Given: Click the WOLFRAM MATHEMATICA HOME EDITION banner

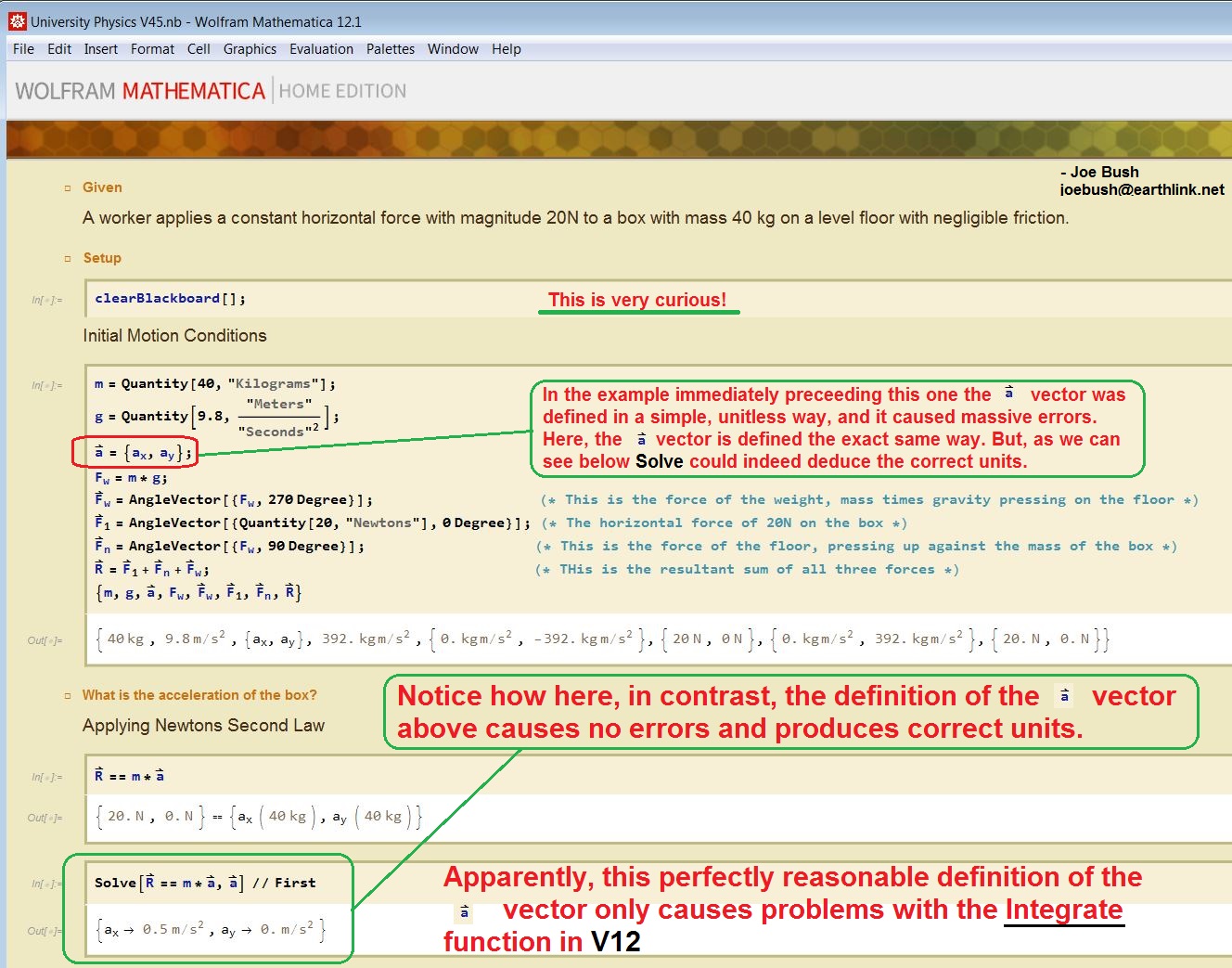Looking at the screenshot, I should 211,91.
